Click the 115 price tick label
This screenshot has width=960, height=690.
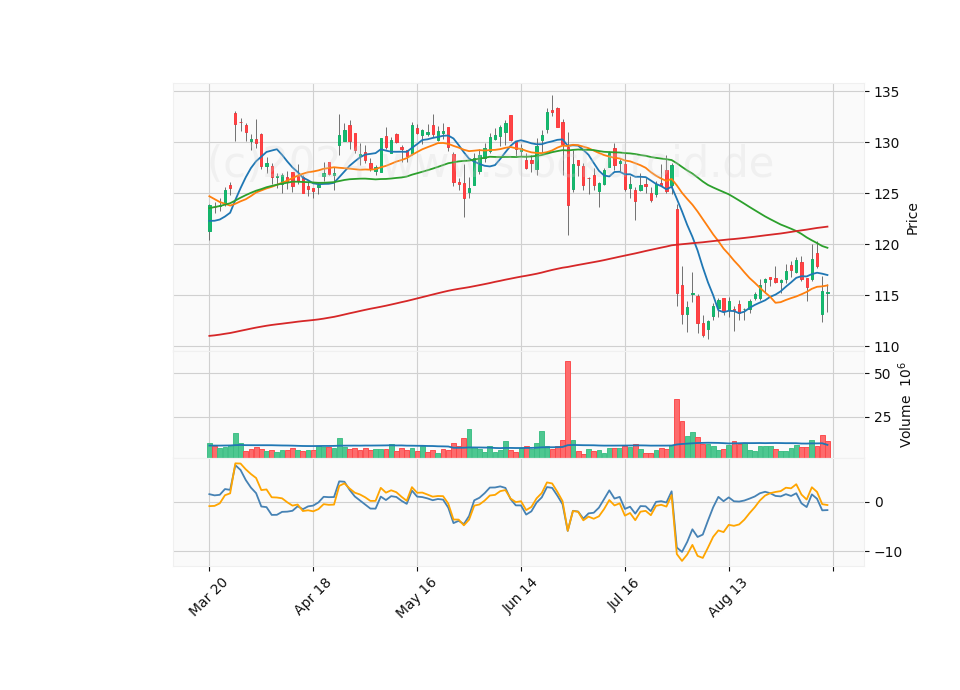click(x=887, y=296)
